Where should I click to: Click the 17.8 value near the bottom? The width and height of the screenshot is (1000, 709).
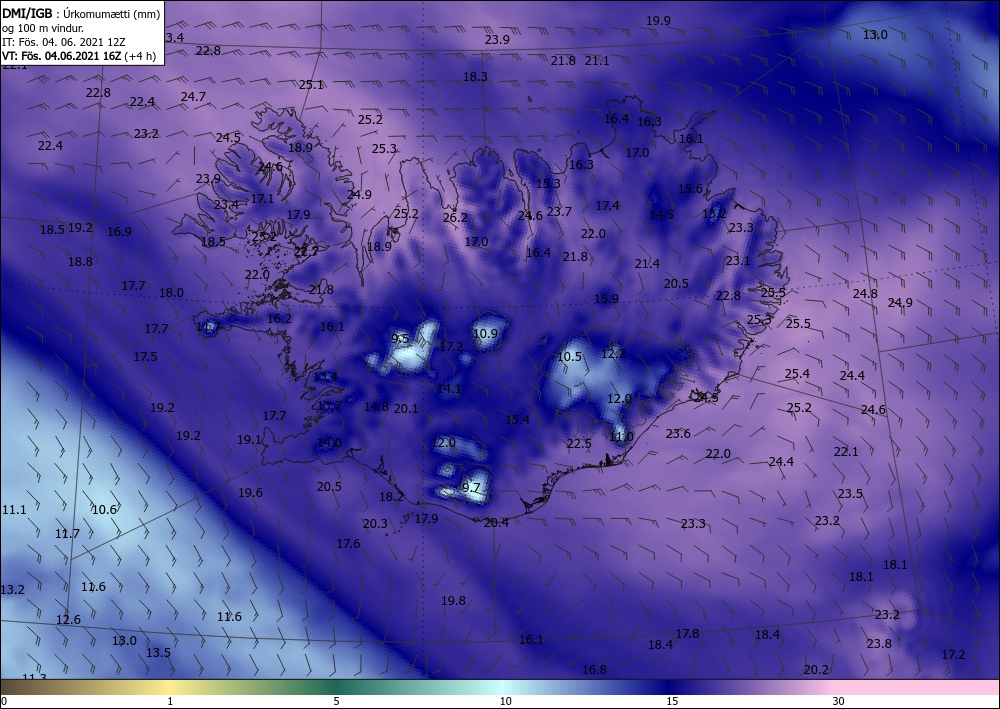688,633
